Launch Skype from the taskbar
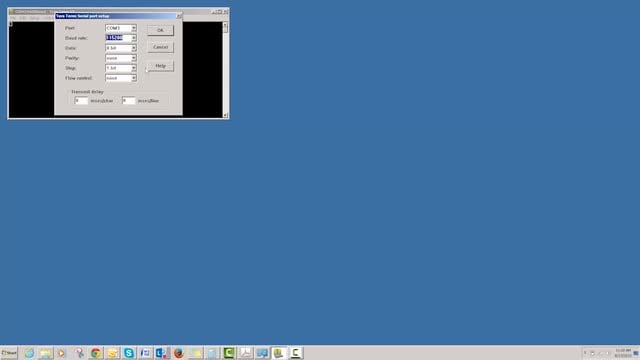Viewport: 640px width, 360px height. coord(129,353)
